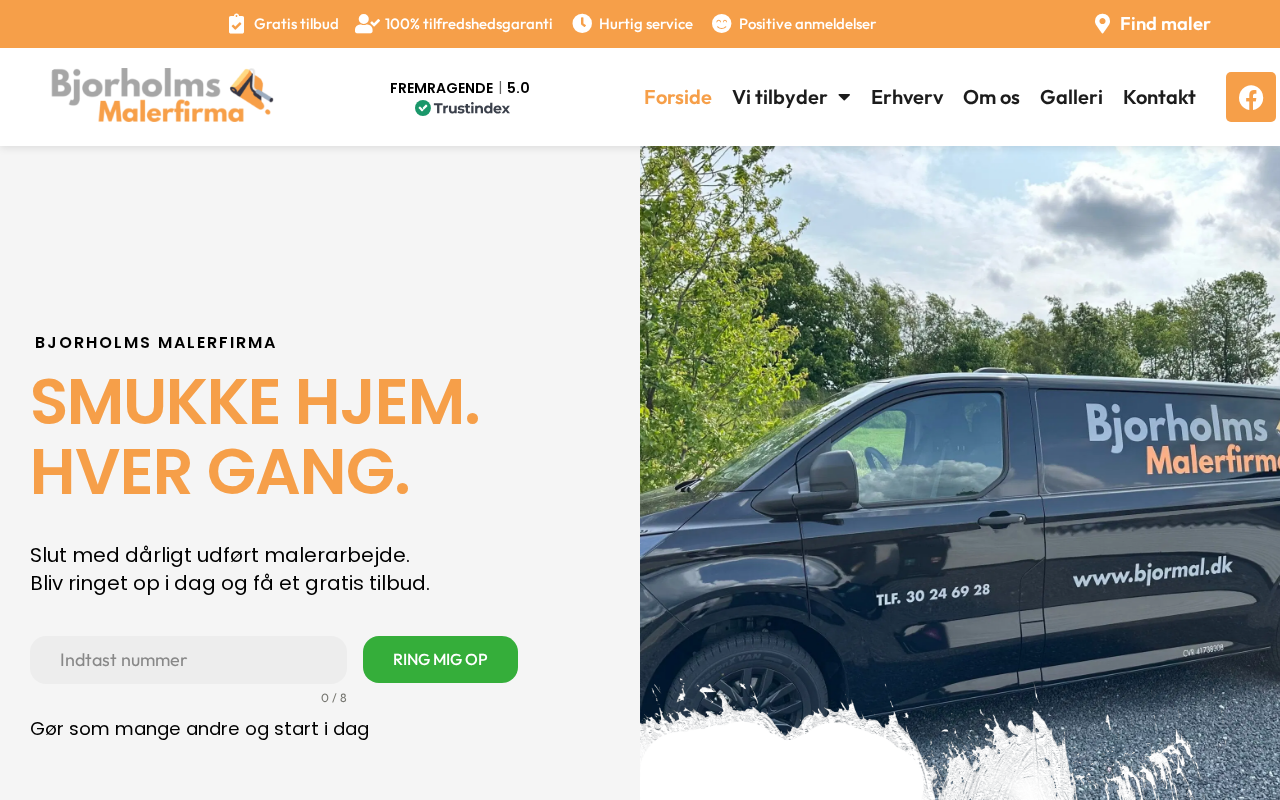Open the Vi tilbyder menu
The width and height of the screenshot is (1280, 800).
click(x=791, y=97)
